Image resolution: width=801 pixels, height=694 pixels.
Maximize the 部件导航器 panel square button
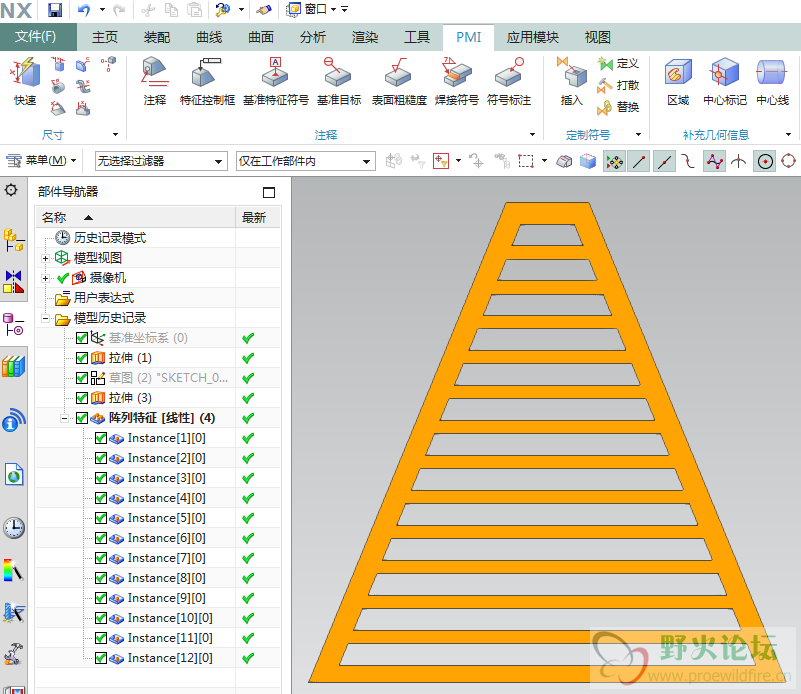point(269,193)
